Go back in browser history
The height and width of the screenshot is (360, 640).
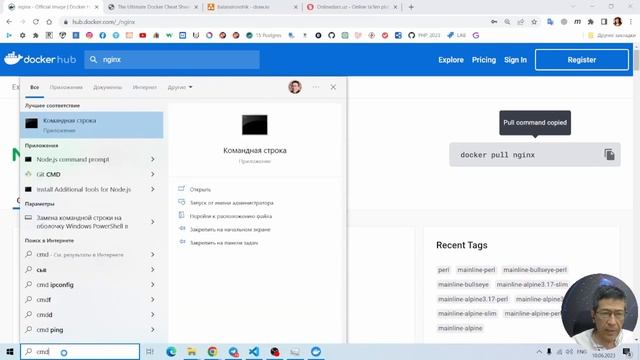[9, 22]
